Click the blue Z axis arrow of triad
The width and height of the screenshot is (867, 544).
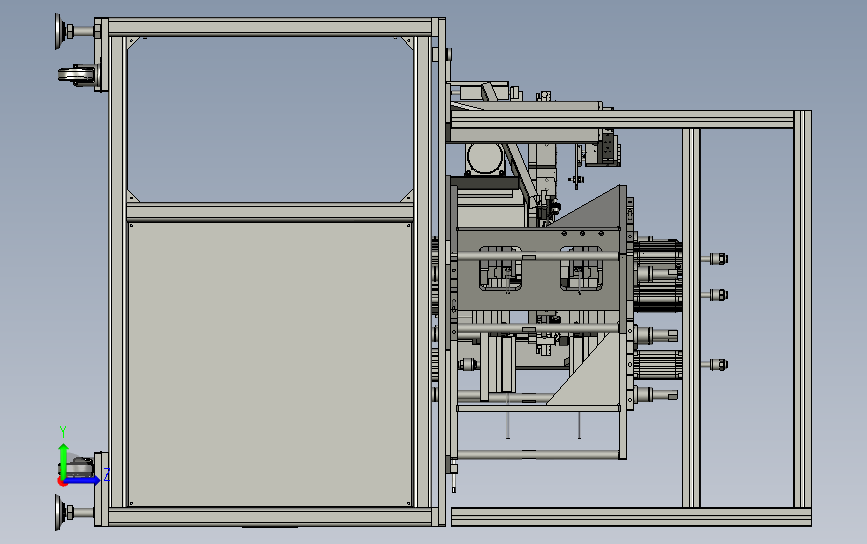tap(84, 479)
